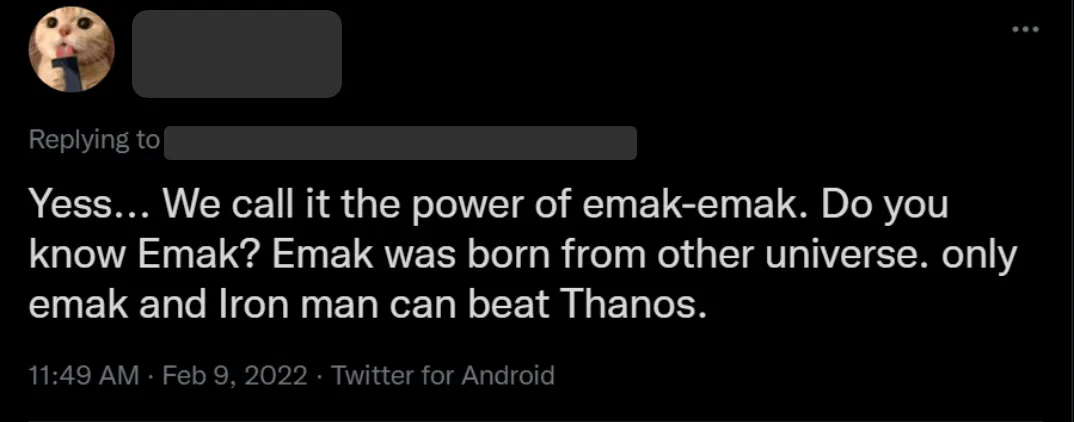The height and width of the screenshot is (422, 1074).
Task: Open the redacted display name next to avatar
Action: tap(236, 53)
